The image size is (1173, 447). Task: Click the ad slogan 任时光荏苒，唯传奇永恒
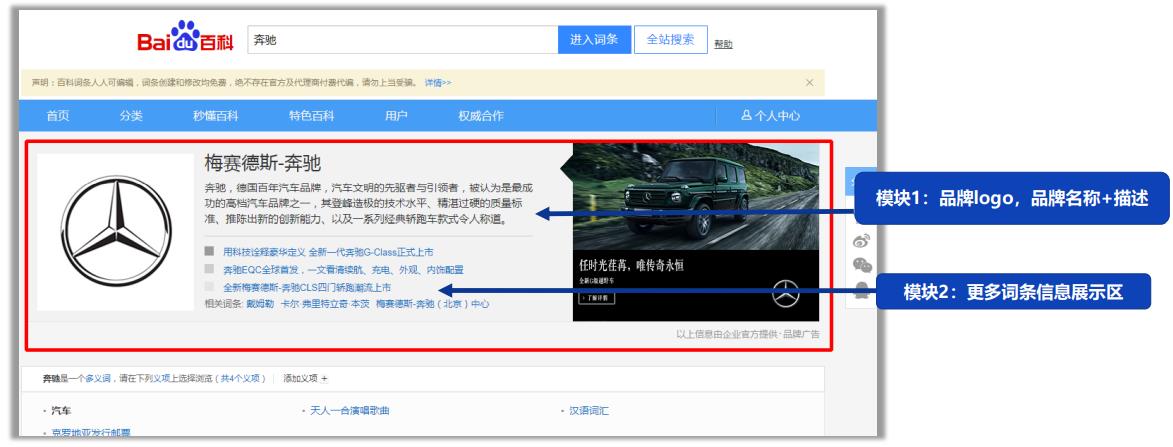click(x=632, y=265)
